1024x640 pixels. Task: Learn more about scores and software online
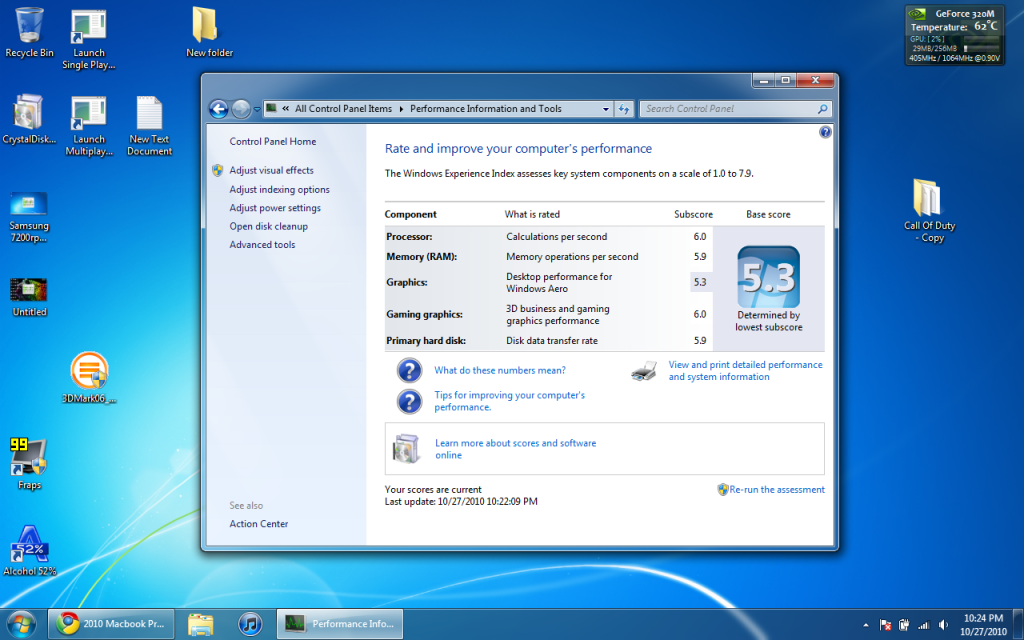coord(515,449)
